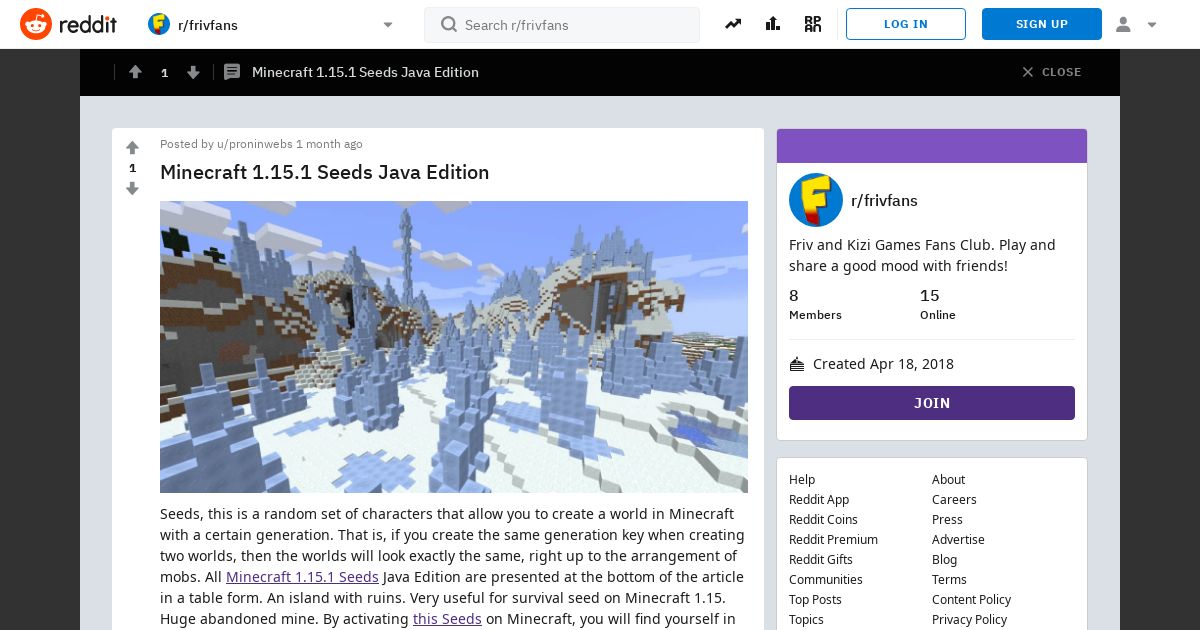
Task: Click the post type icon in header bar
Action: tap(232, 72)
